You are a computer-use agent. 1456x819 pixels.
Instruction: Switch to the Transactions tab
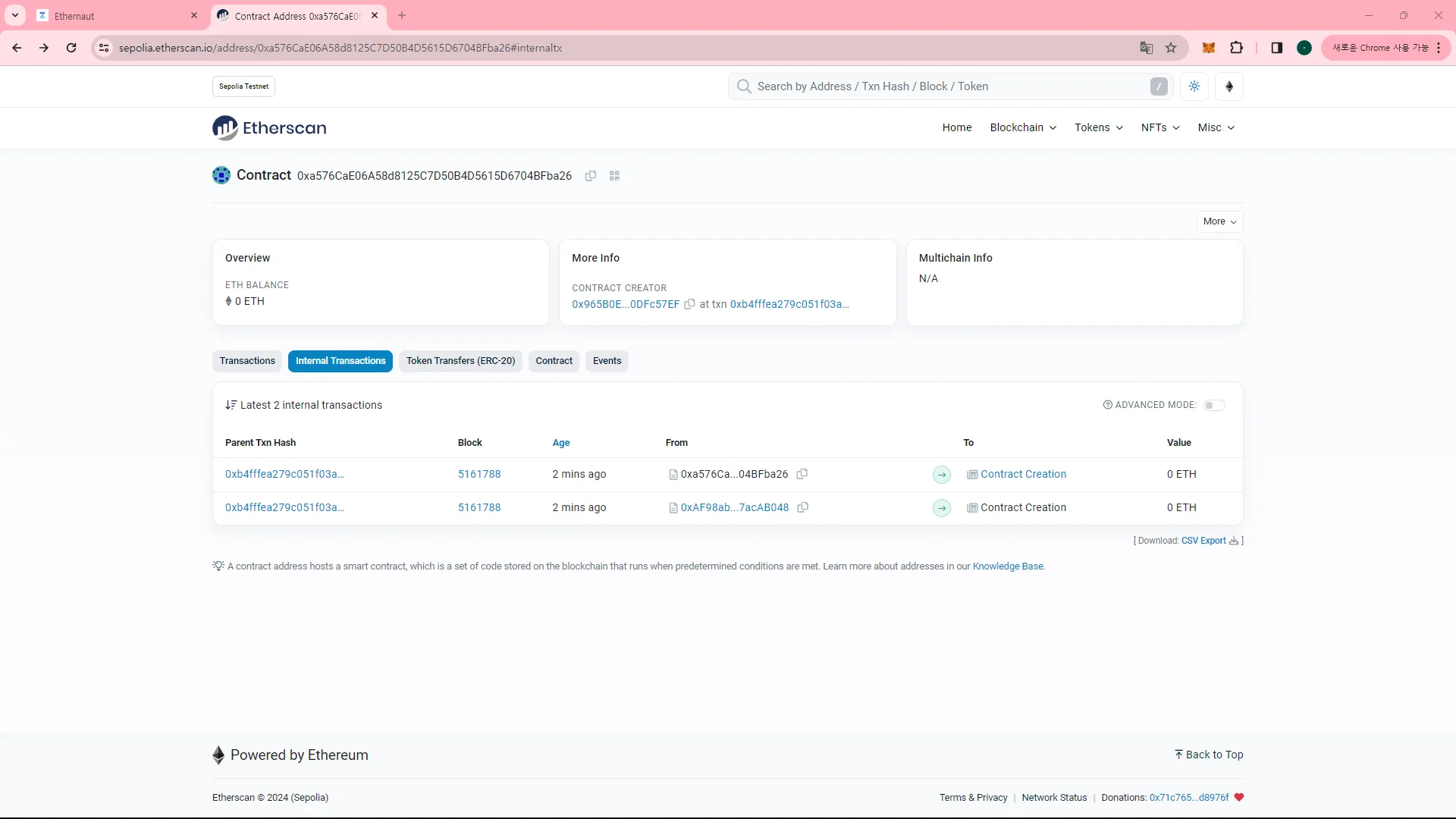pyautogui.click(x=247, y=361)
